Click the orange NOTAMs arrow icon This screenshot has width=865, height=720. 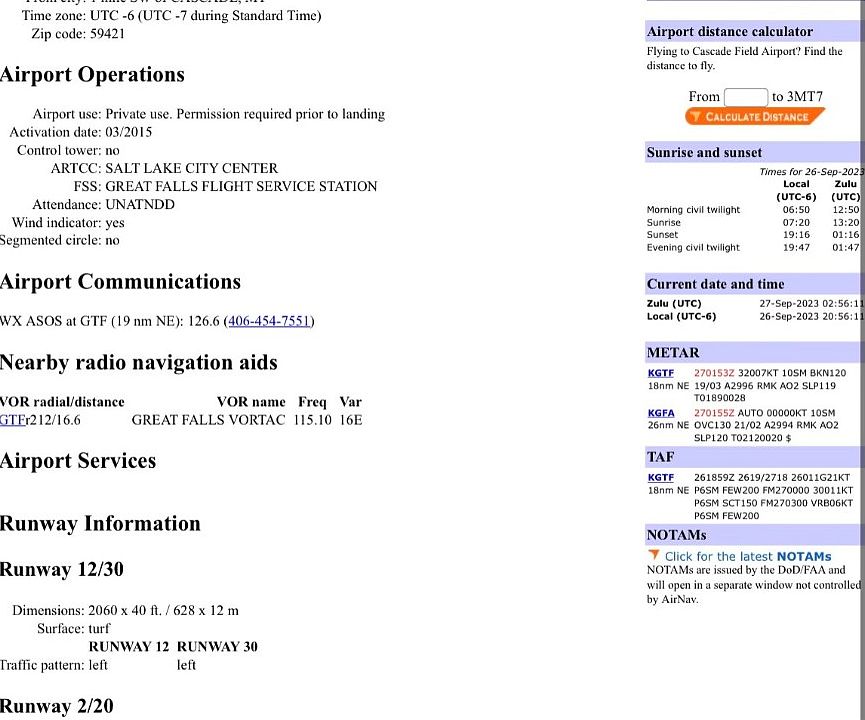click(x=654, y=556)
